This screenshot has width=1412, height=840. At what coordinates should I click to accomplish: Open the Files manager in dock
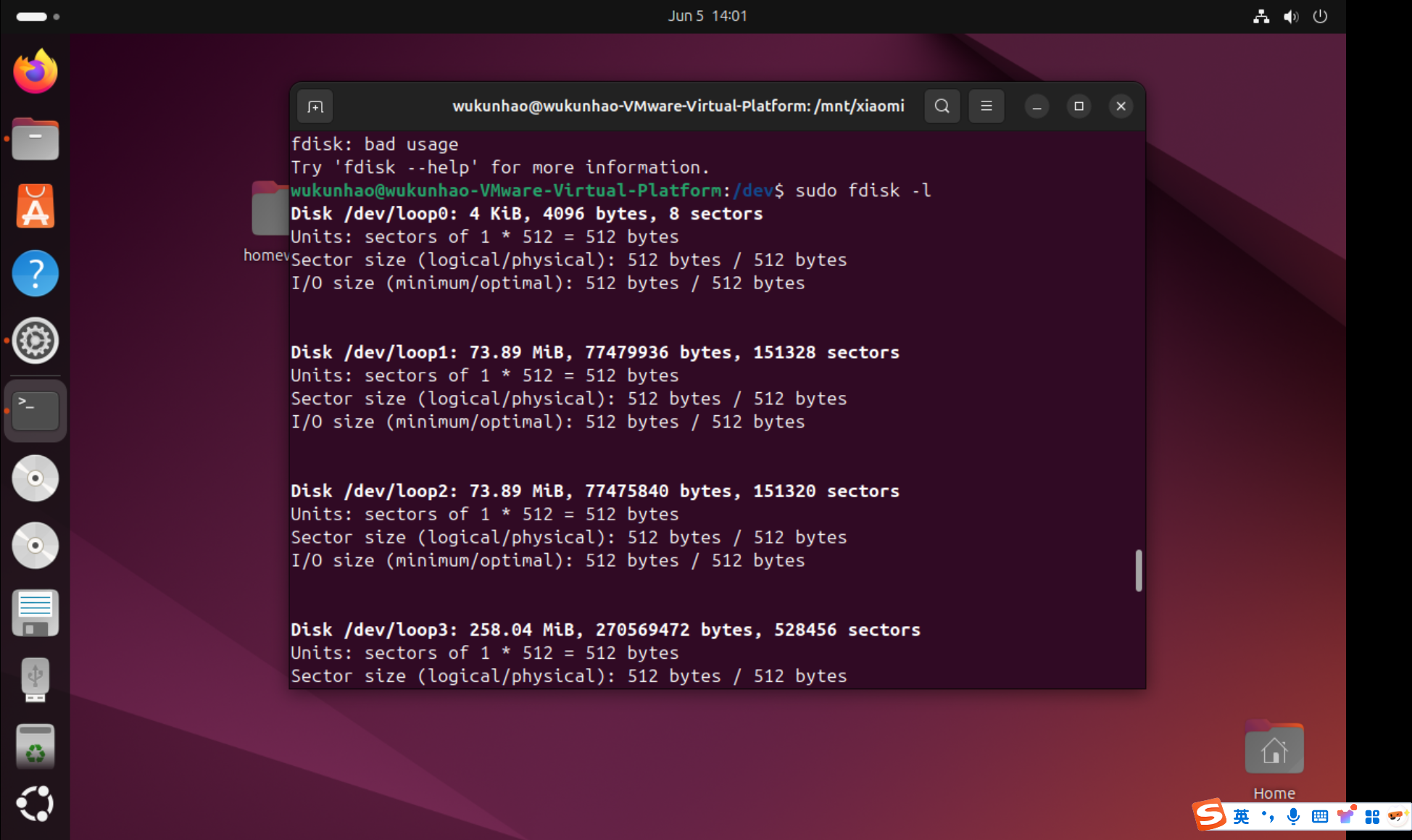(35, 139)
